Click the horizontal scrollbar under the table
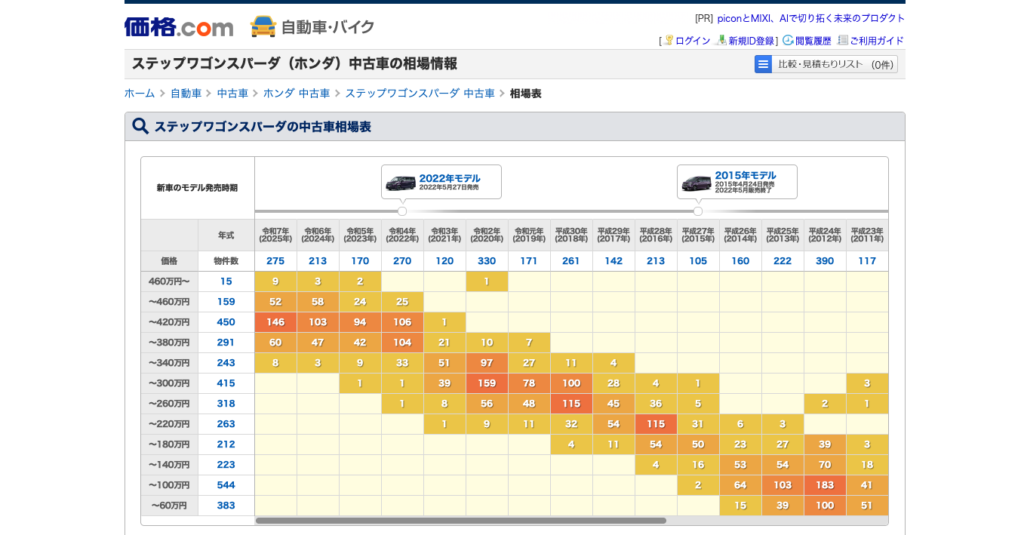 [460, 521]
